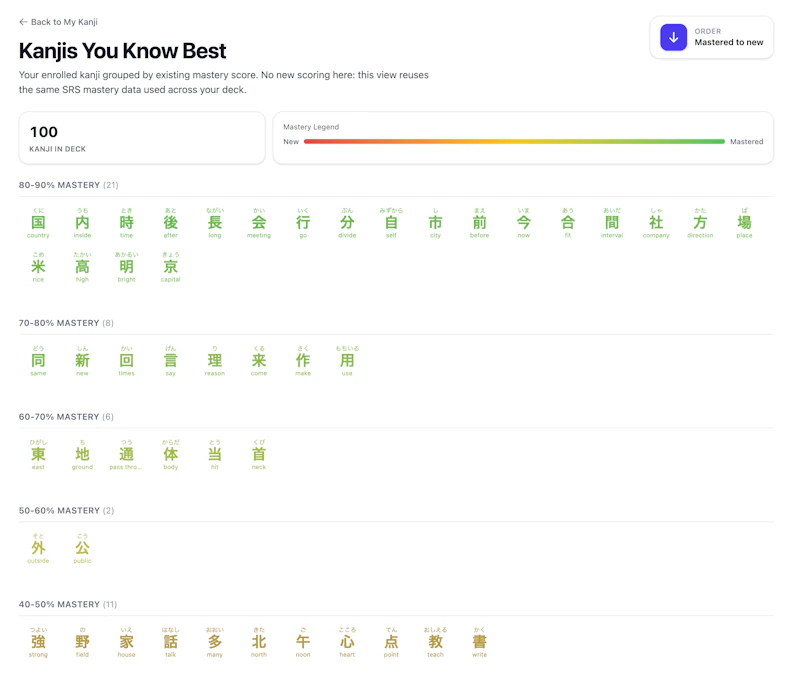Click the 作 make kanji

point(303,361)
